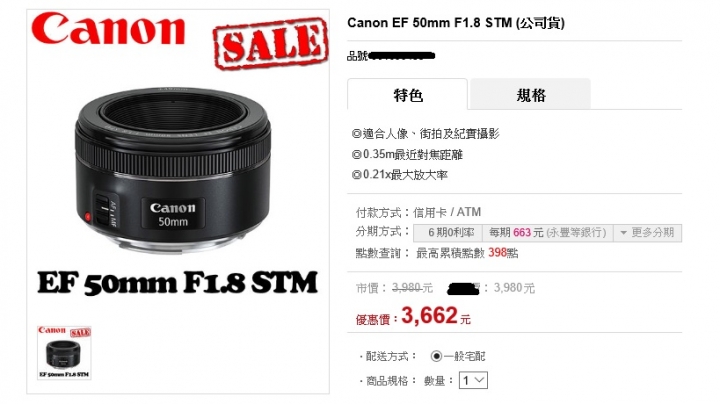The image size is (720, 404).
Task: Click the main Canon 50mm lens photo
Action: [x=173, y=169]
